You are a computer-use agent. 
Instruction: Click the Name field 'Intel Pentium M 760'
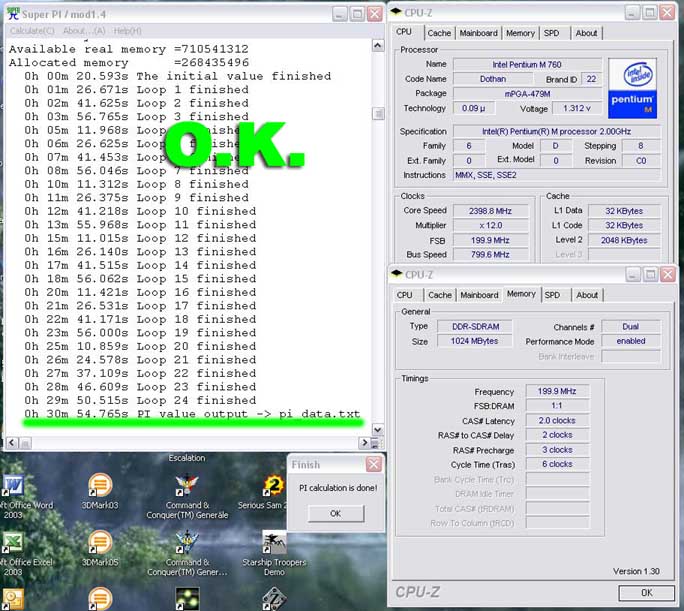click(x=527, y=65)
